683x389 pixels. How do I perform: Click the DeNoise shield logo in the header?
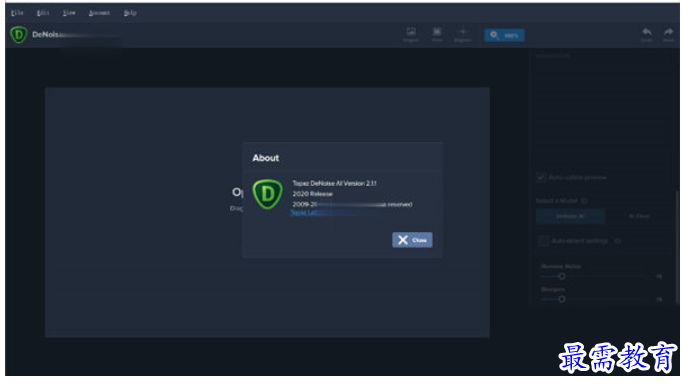pos(19,35)
